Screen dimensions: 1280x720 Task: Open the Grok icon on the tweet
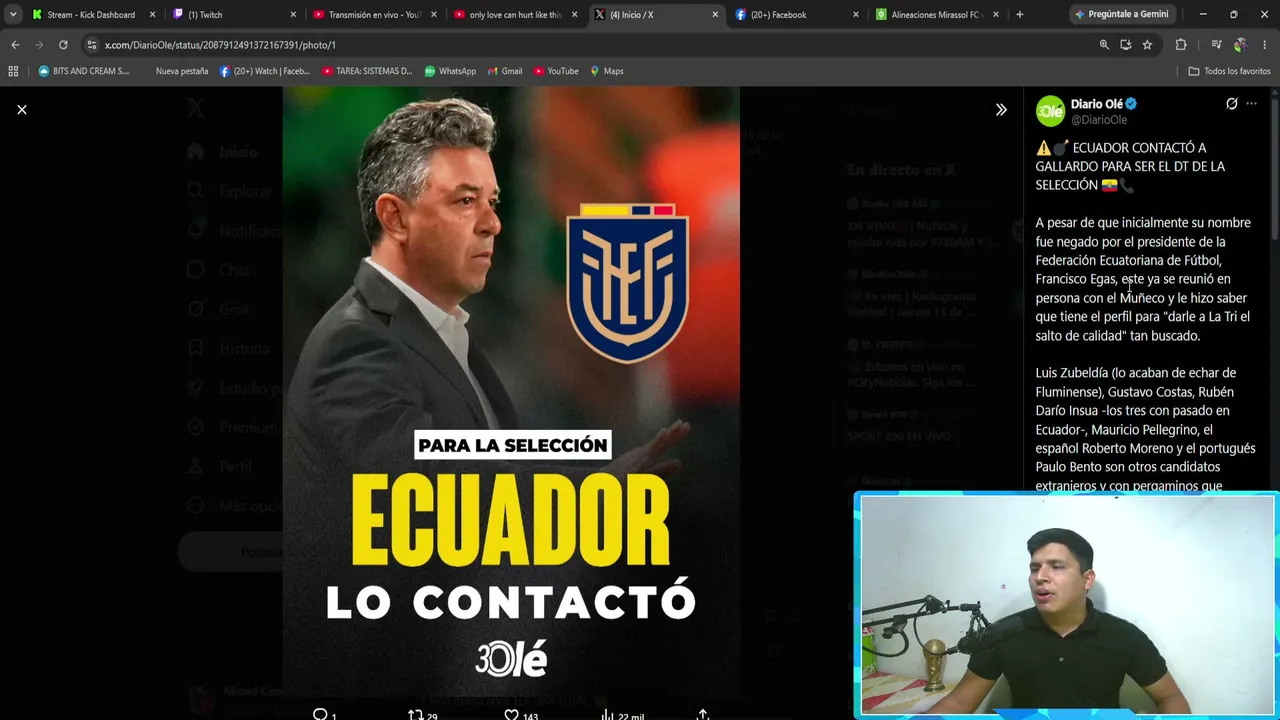(1232, 104)
